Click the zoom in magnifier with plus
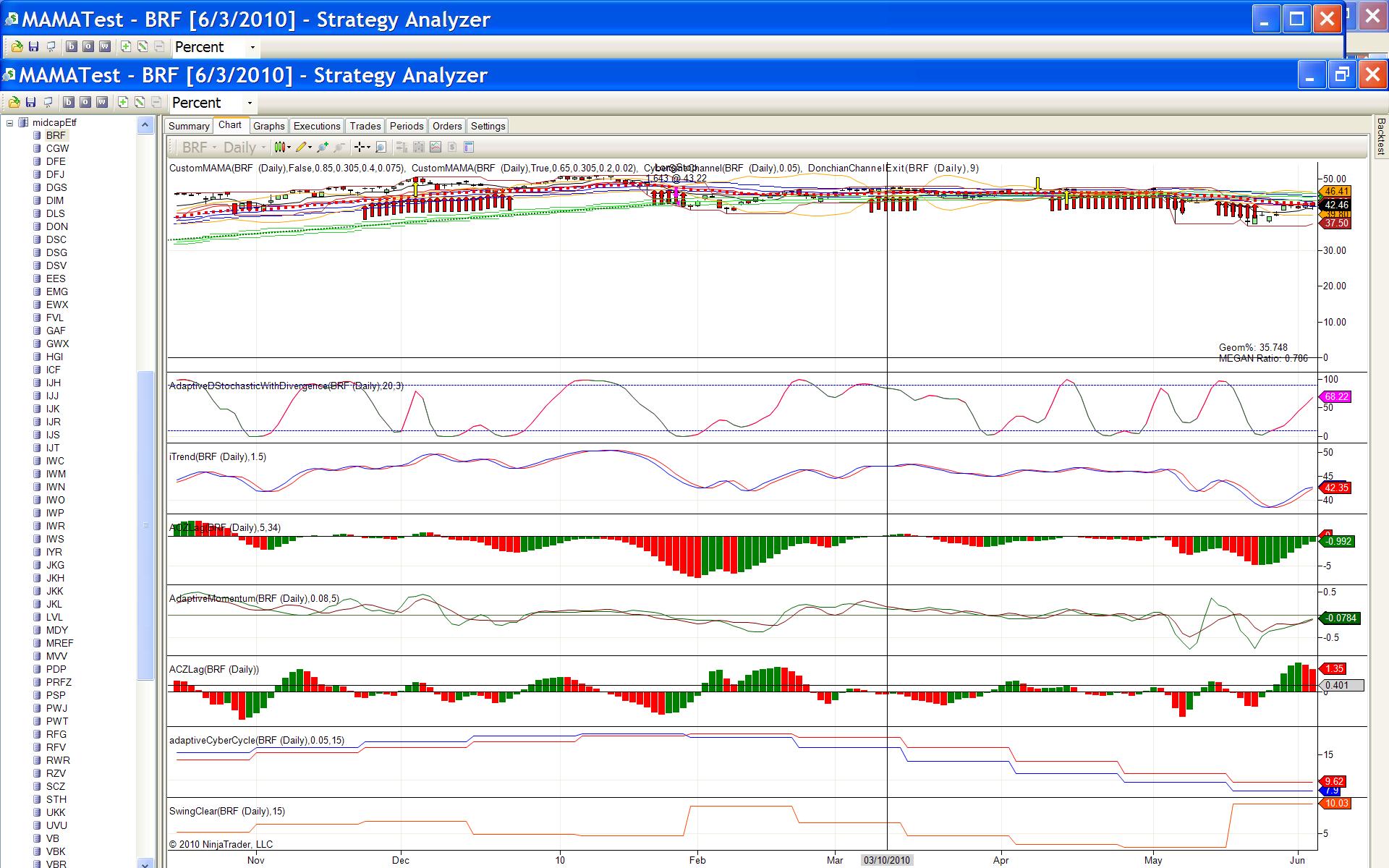Screen dimensions: 1389x868 pyautogui.click(x=323, y=147)
